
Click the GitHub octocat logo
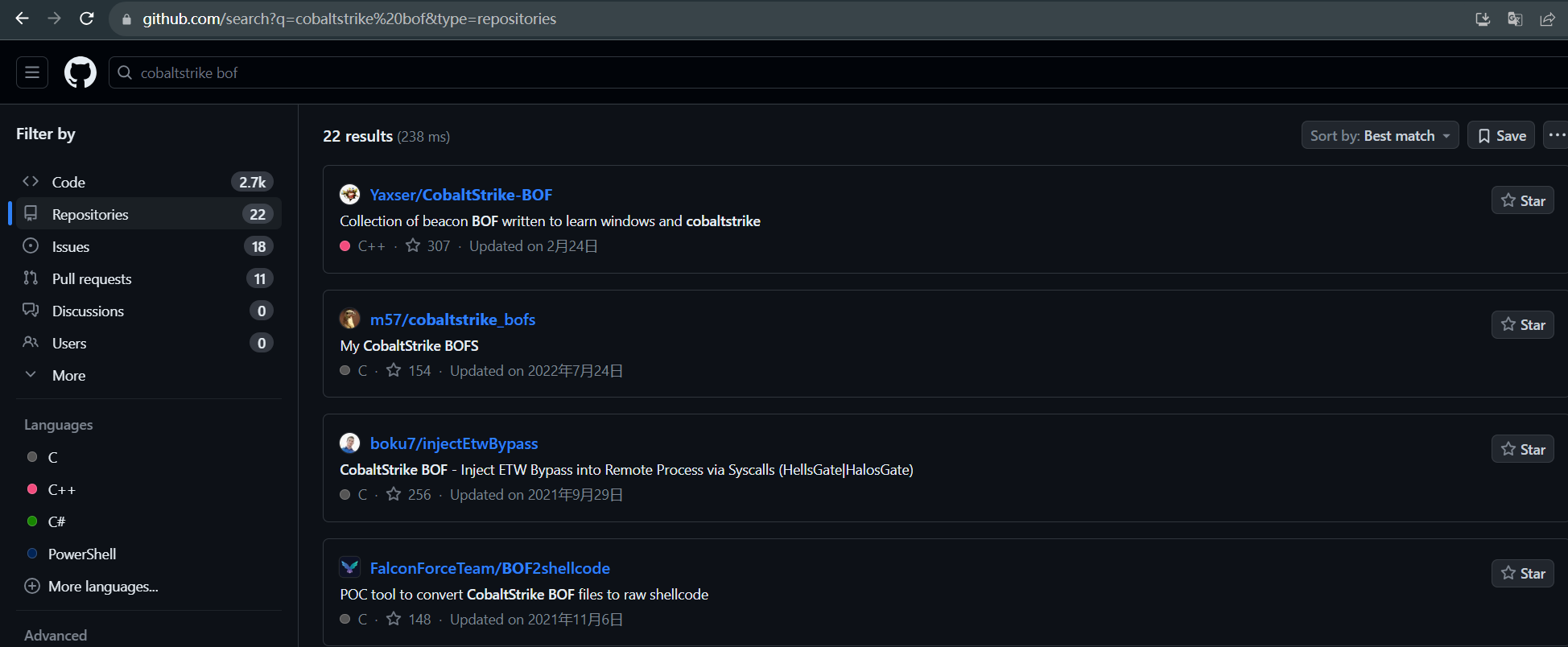(80, 72)
